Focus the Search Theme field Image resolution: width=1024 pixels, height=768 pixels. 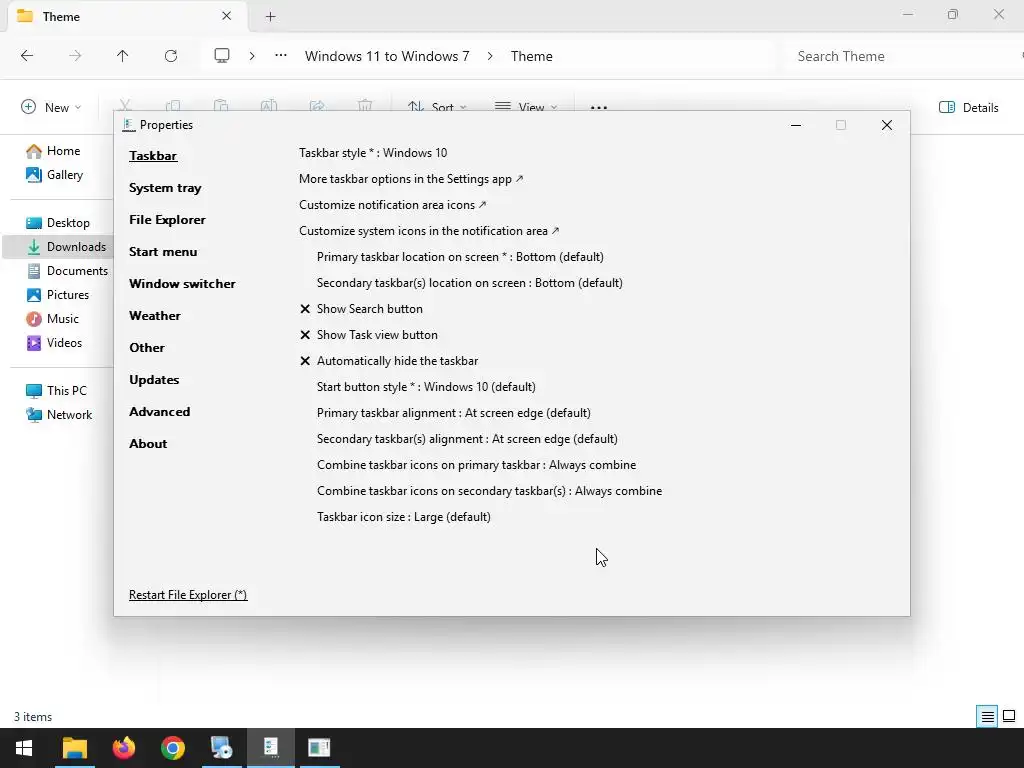coord(901,56)
